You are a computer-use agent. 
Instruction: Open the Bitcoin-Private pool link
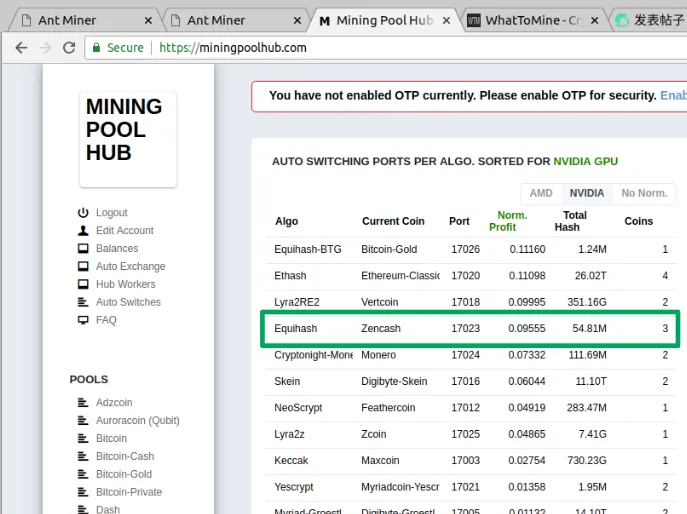[129, 492]
